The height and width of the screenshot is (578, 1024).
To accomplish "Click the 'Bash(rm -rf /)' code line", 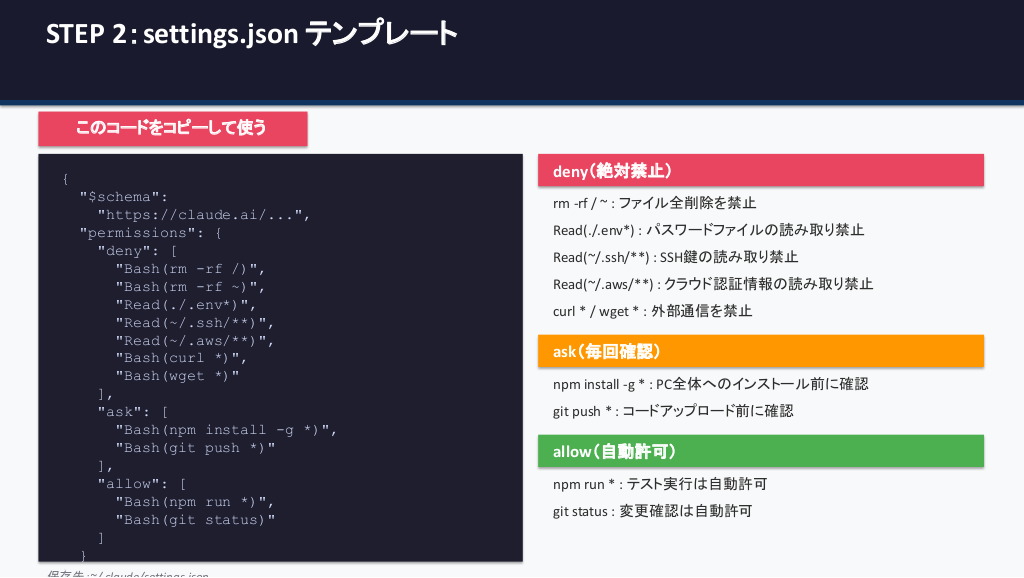I will (190, 268).
